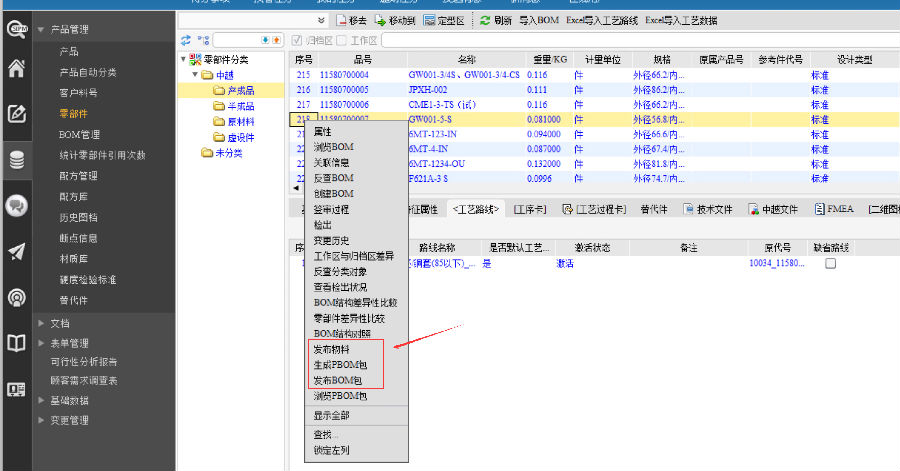900x471 pixels.
Task: Enable the 工作区 checkbox
Action: point(342,40)
